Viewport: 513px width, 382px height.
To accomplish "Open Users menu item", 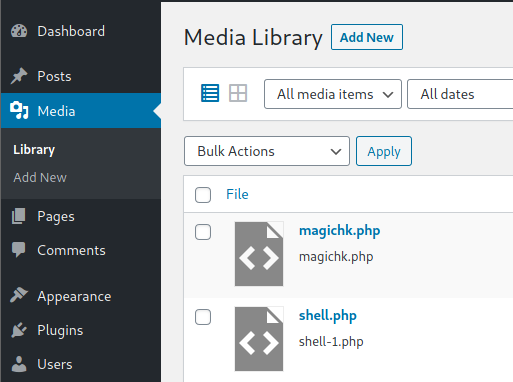I will click(x=81, y=364).
